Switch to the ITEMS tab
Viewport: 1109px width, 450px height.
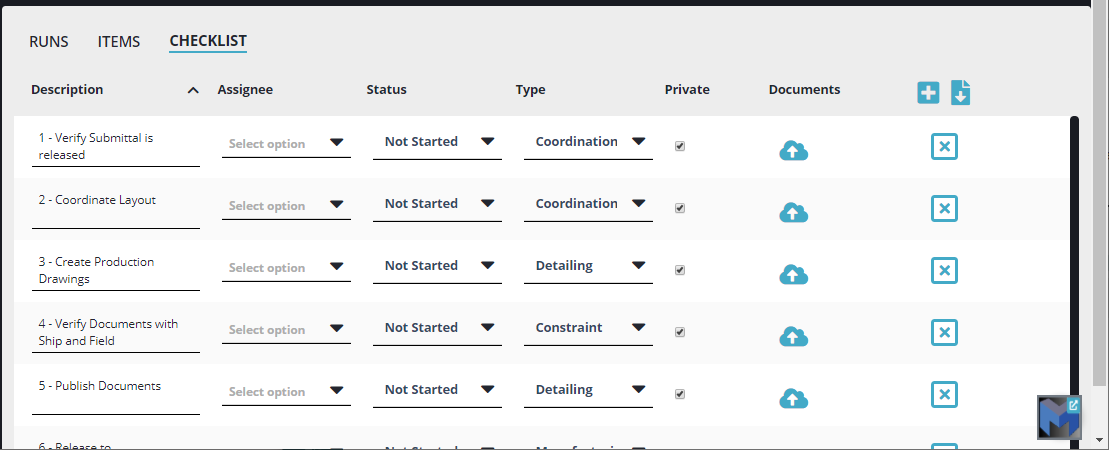(119, 42)
